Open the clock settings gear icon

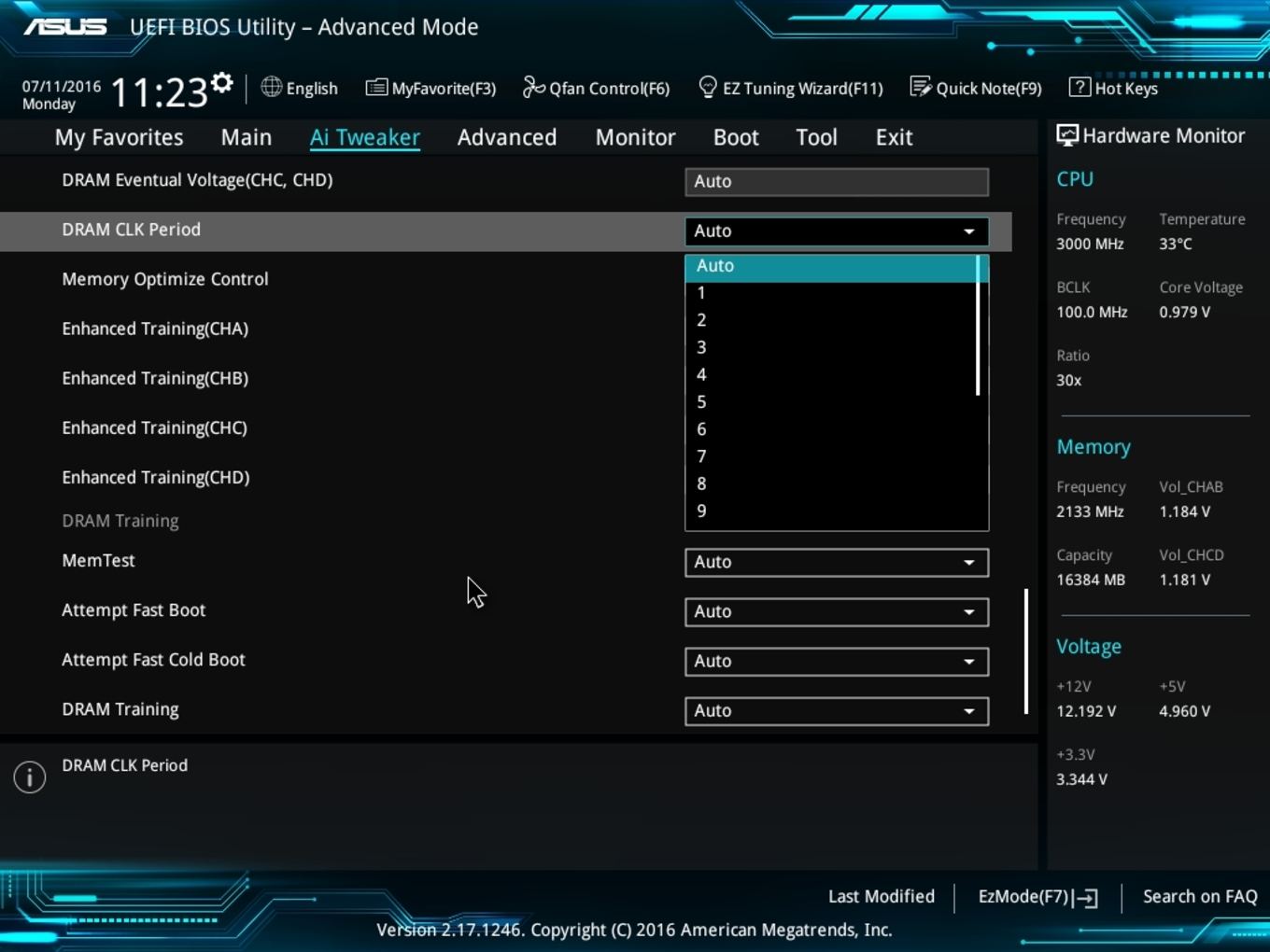[x=222, y=82]
